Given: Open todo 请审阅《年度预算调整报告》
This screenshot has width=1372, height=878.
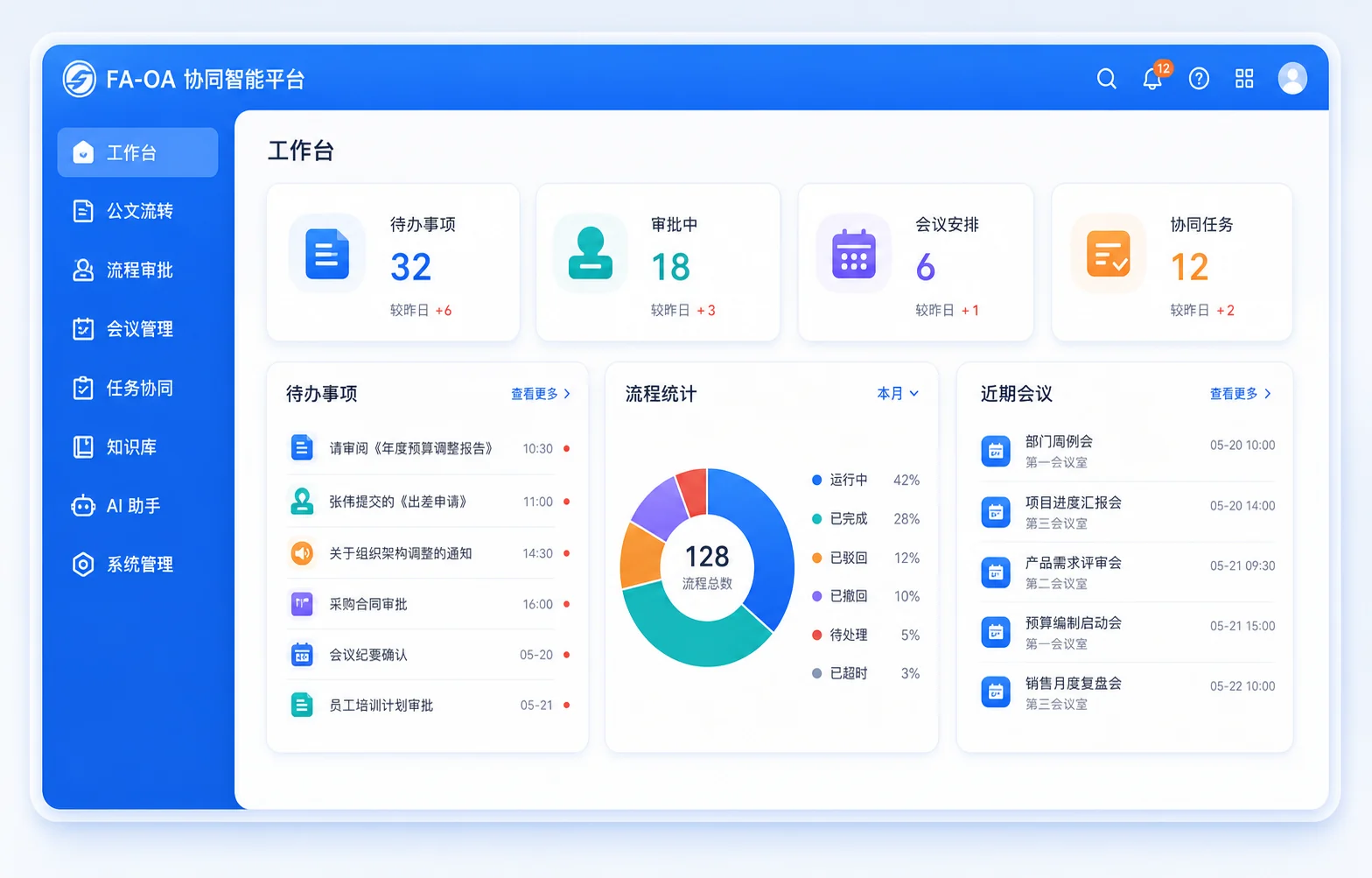Looking at the screenshot, I should (x=428, y=448).
